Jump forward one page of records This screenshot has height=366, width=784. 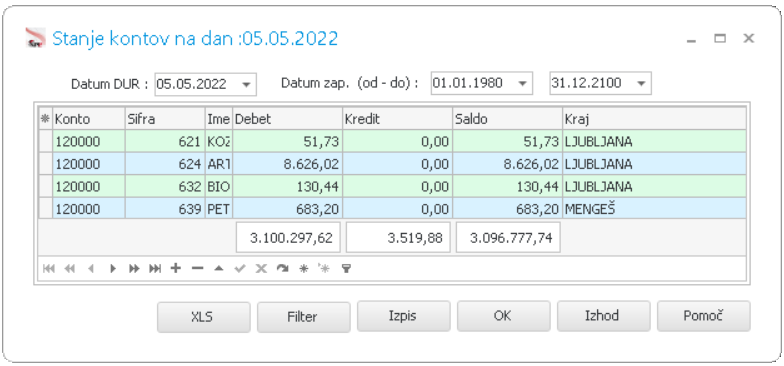[134, 269]
